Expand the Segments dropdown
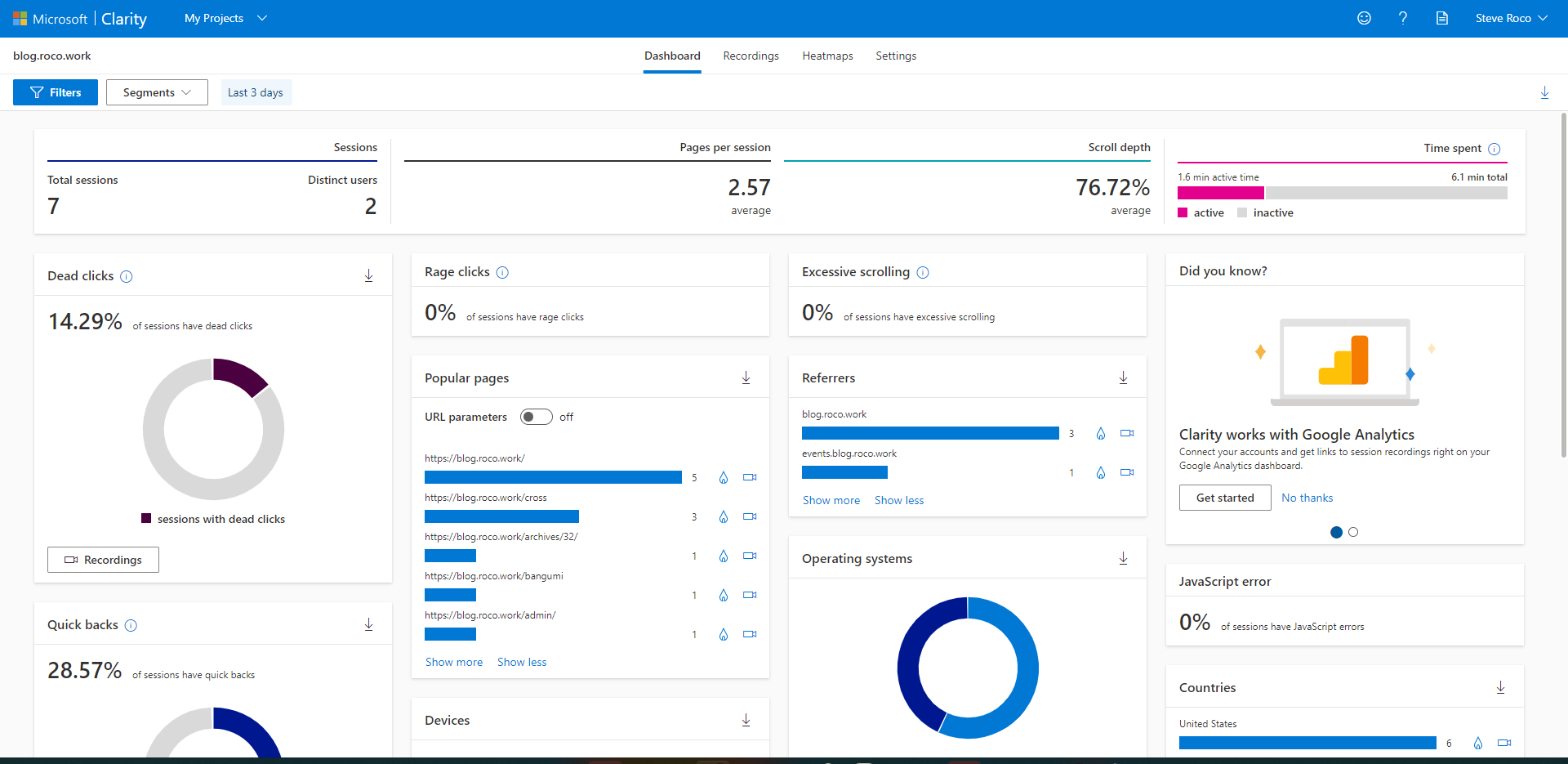The height and width of the screenshot is (764, 1568). click(156, 92)
